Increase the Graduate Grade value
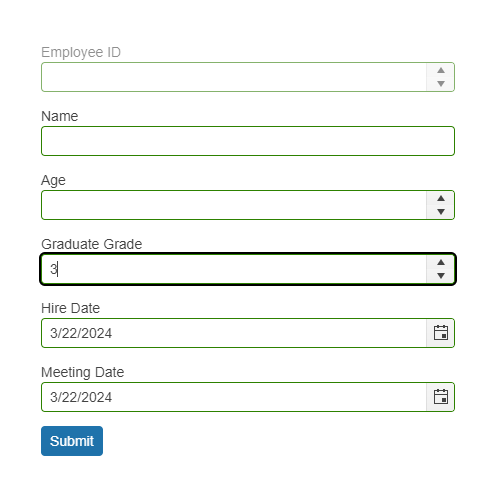 click(x=441, y=262)
